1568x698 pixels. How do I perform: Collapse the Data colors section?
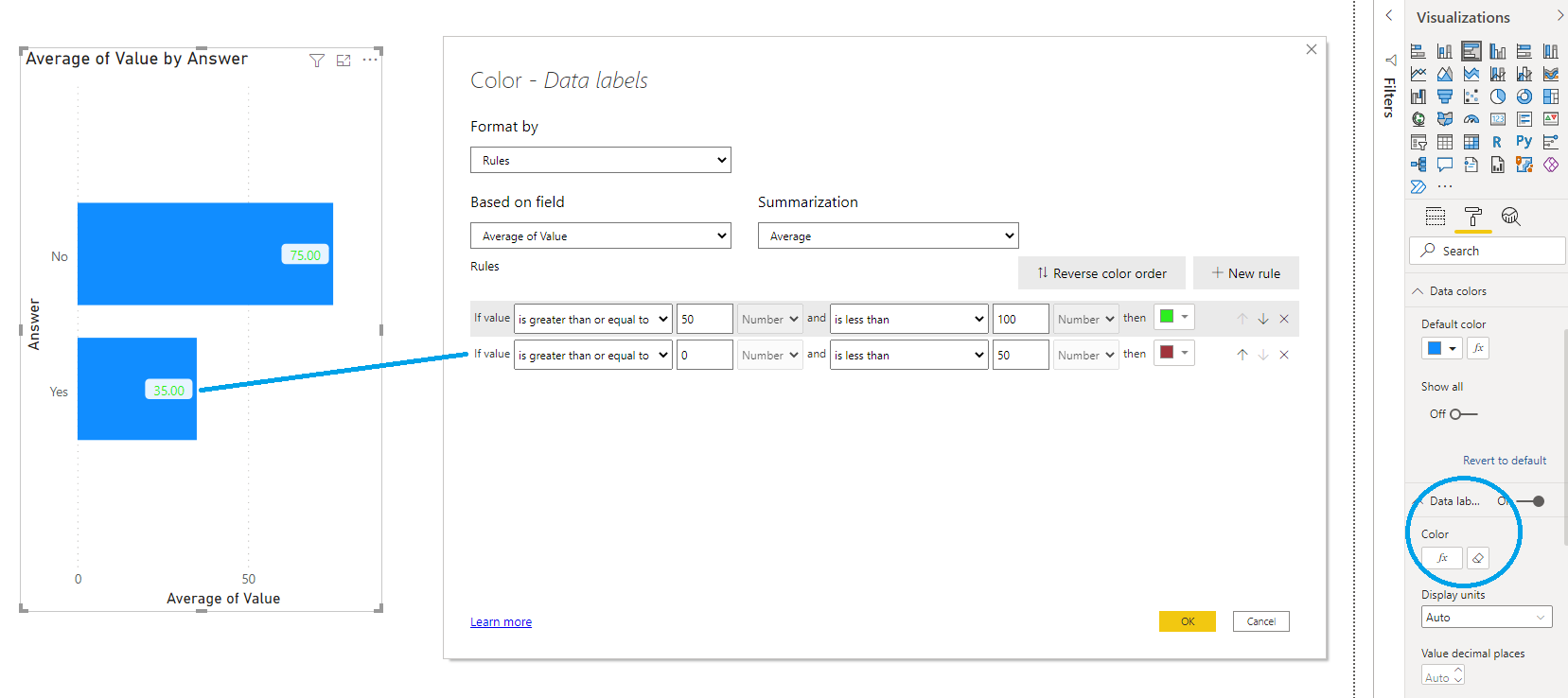pyautogui.click(x=1418, y=291)
